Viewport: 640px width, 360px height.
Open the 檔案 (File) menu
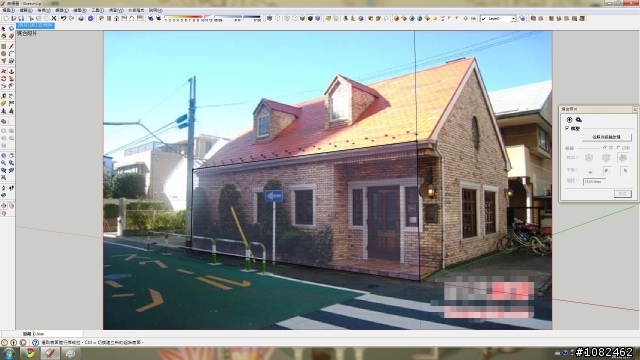click(9, 10)
